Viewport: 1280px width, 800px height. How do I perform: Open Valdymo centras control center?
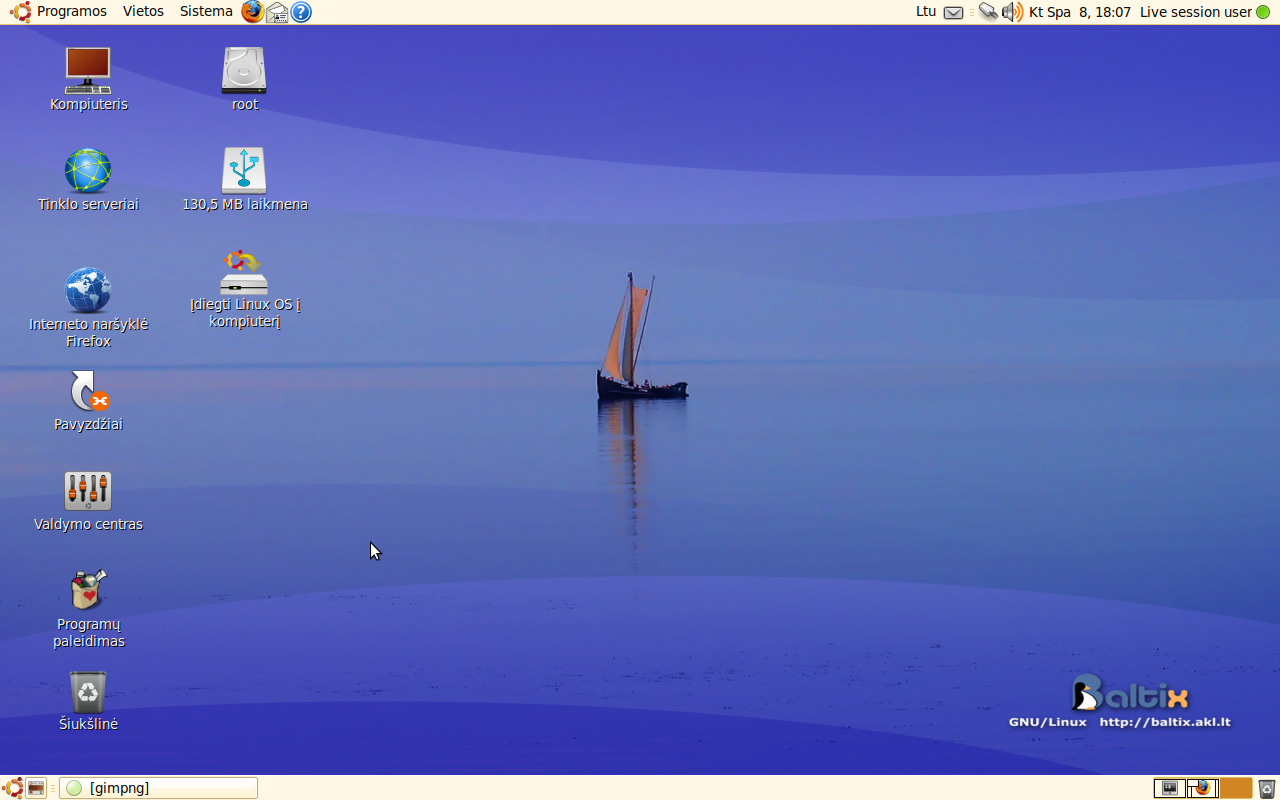[88, 491]
